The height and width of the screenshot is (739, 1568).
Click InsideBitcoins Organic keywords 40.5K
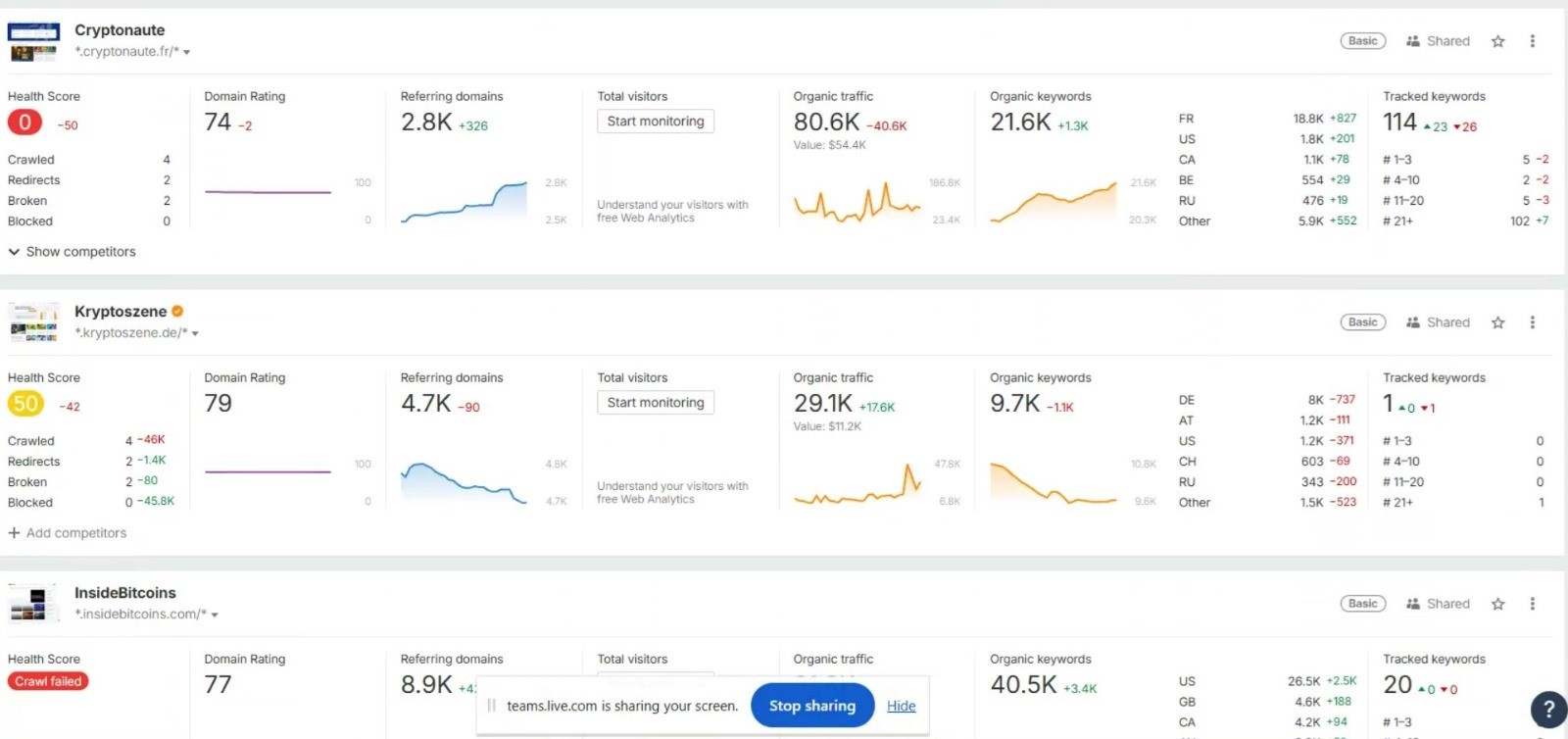[x=1024, y=684]
